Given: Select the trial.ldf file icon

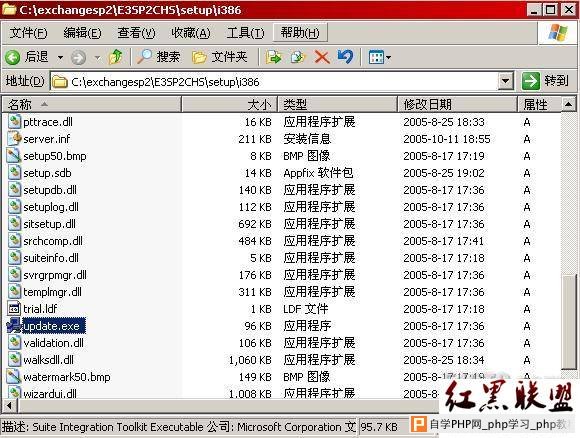Looking at the screenshot, I should 14,309.
